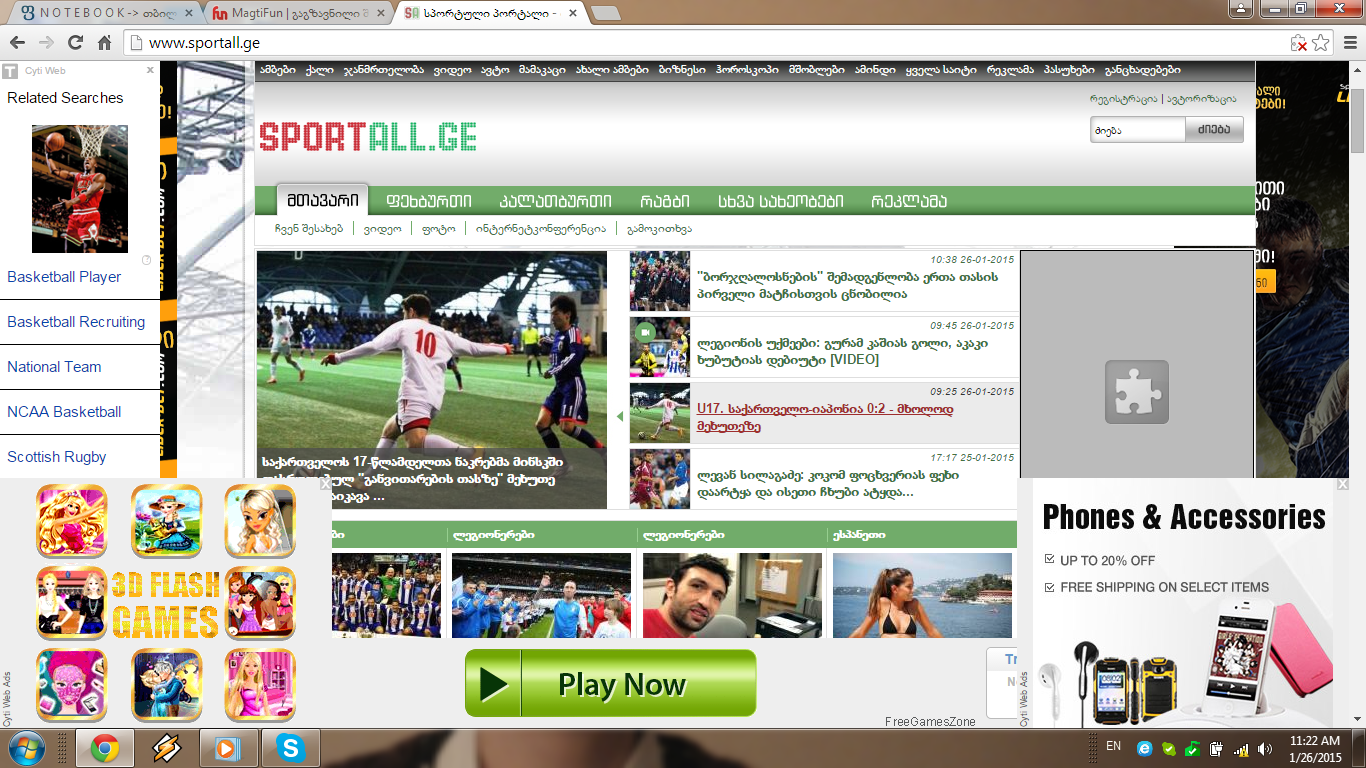This screenshot has height=768, width=1366.
Task: Go back using the browser back arrow
Action: [18, 43]
